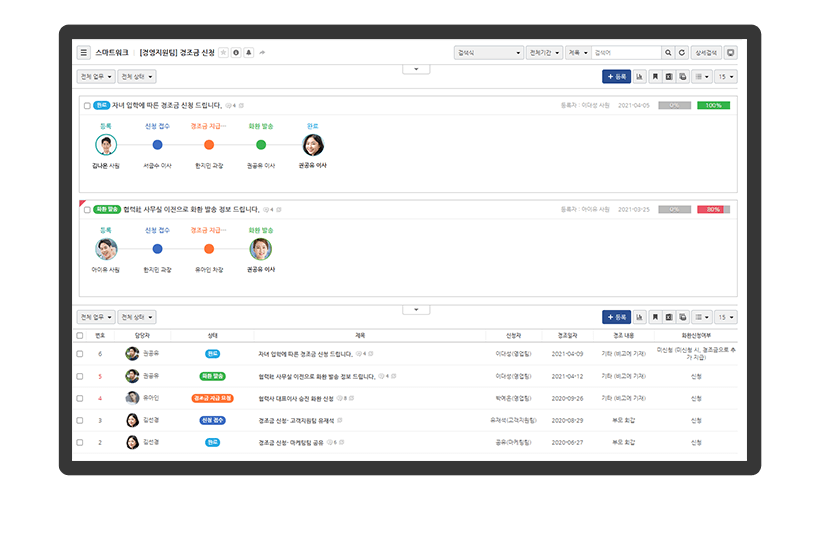Check the box on 자녀 입학 card
The width and height of the screenshot is (820, 540).
(x=87, y=105)
